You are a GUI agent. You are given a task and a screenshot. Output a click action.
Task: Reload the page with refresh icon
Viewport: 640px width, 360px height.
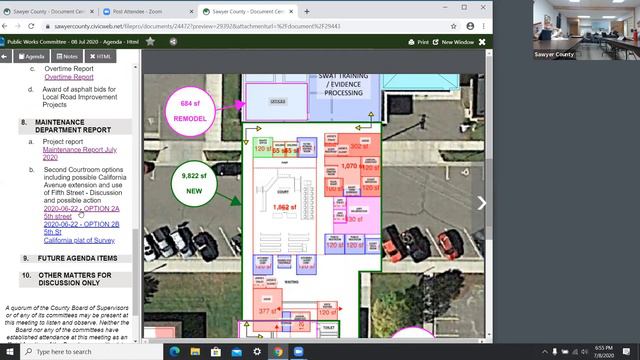click(x=31, y=26)
